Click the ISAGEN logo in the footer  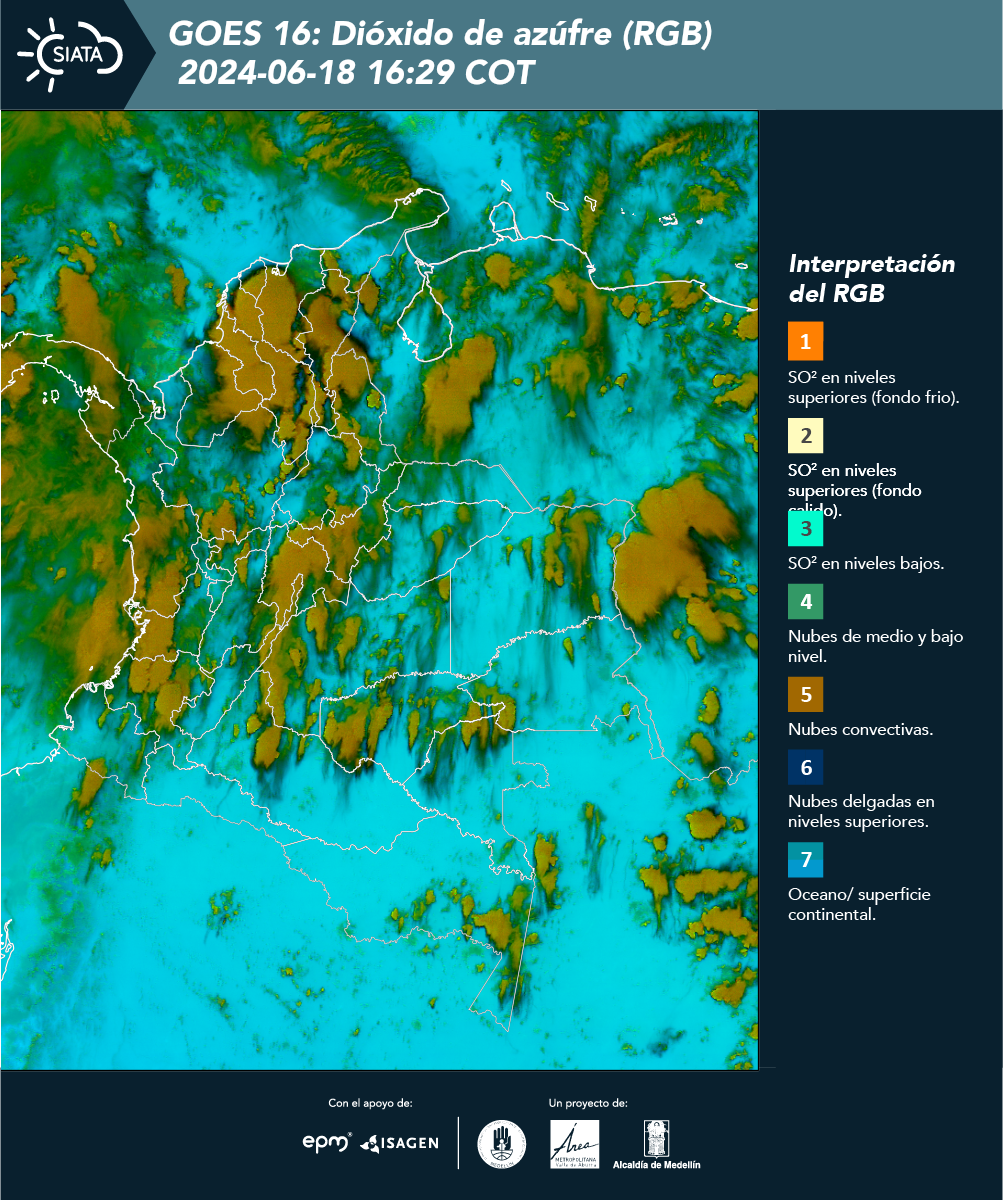pos(400,1143)
